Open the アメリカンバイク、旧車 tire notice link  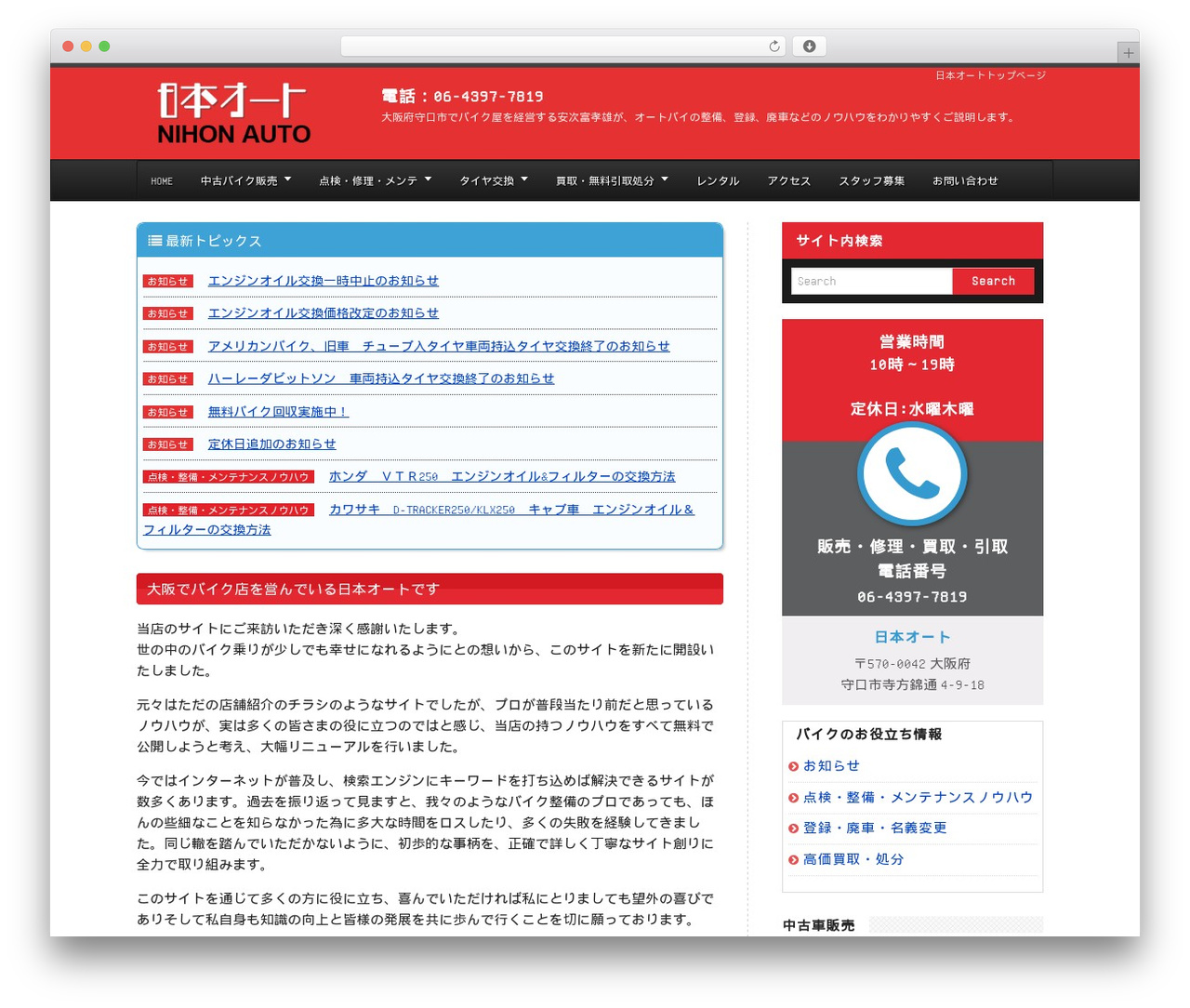[x=439, y=346]
